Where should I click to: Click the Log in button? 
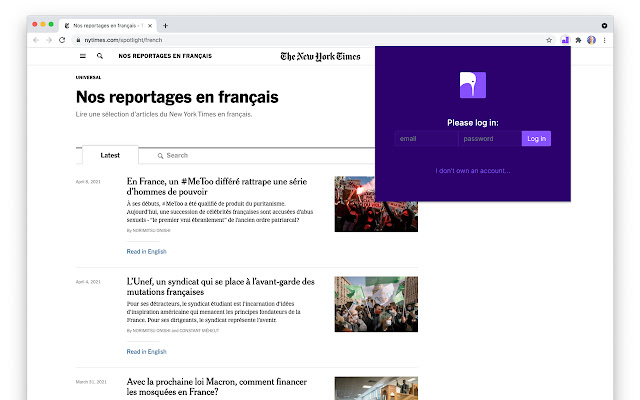click(x=536, y=139)
